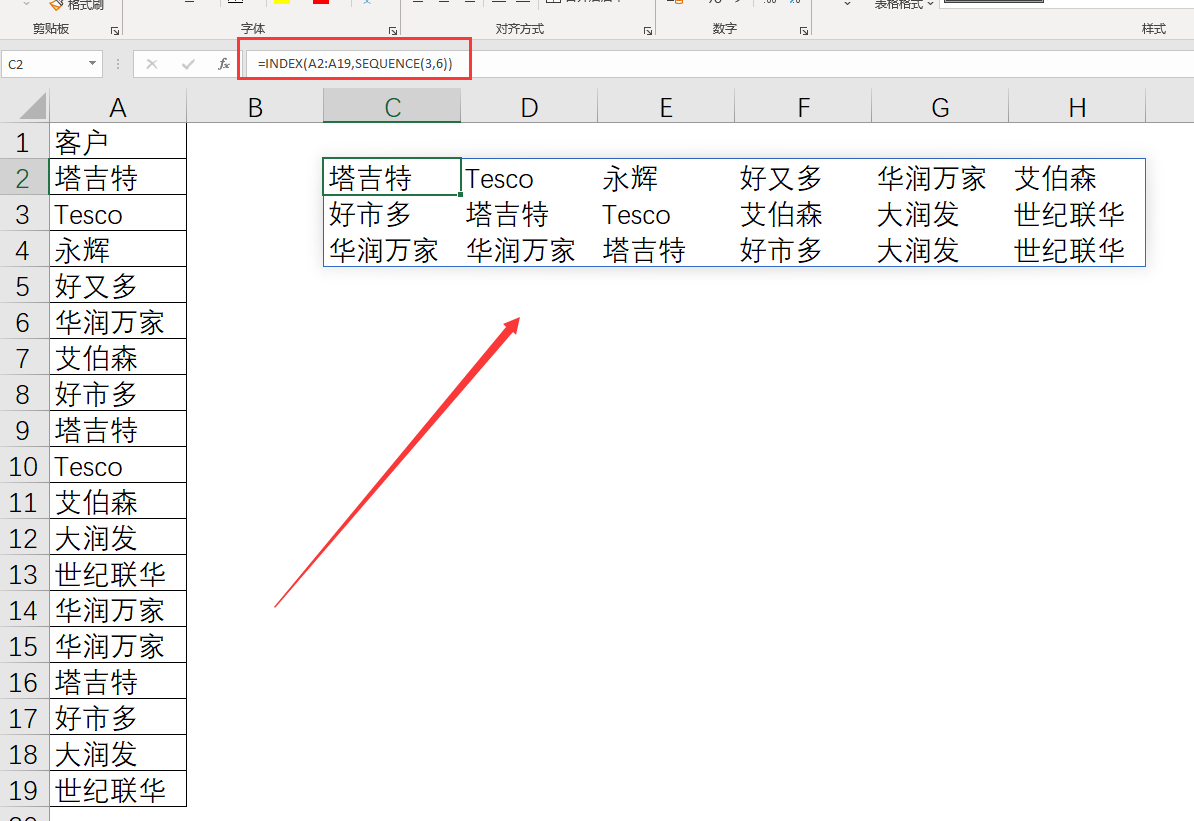This screenshot has height=821, width=1194.
Task: Select column H header
Action: point(1077,106)
